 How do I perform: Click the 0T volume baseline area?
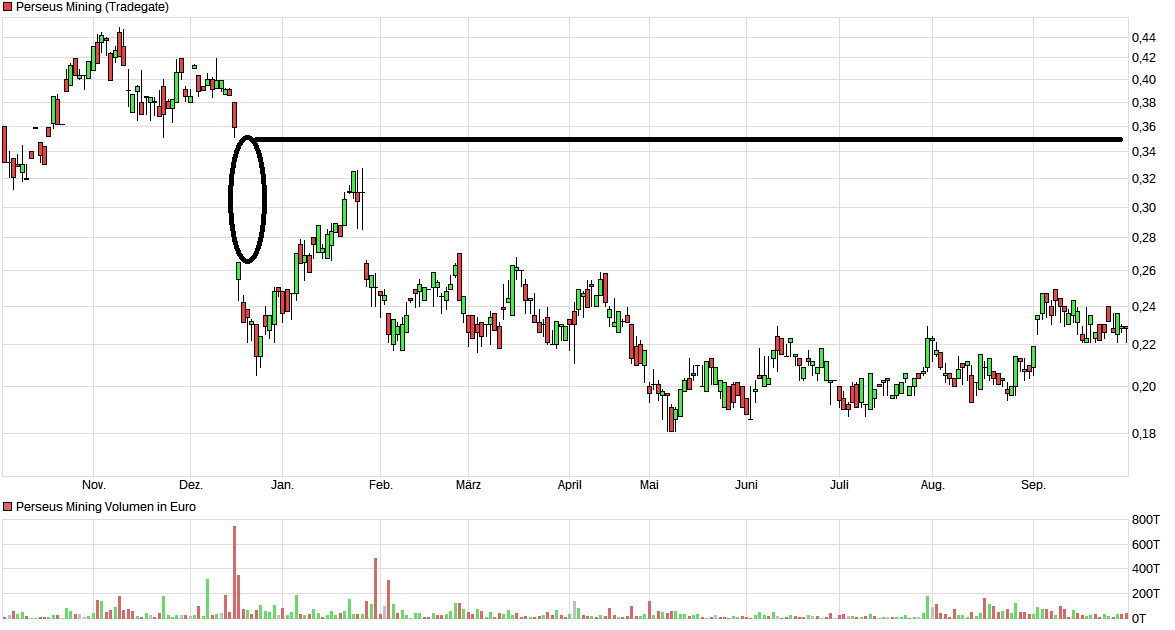tap(1140, 618)
